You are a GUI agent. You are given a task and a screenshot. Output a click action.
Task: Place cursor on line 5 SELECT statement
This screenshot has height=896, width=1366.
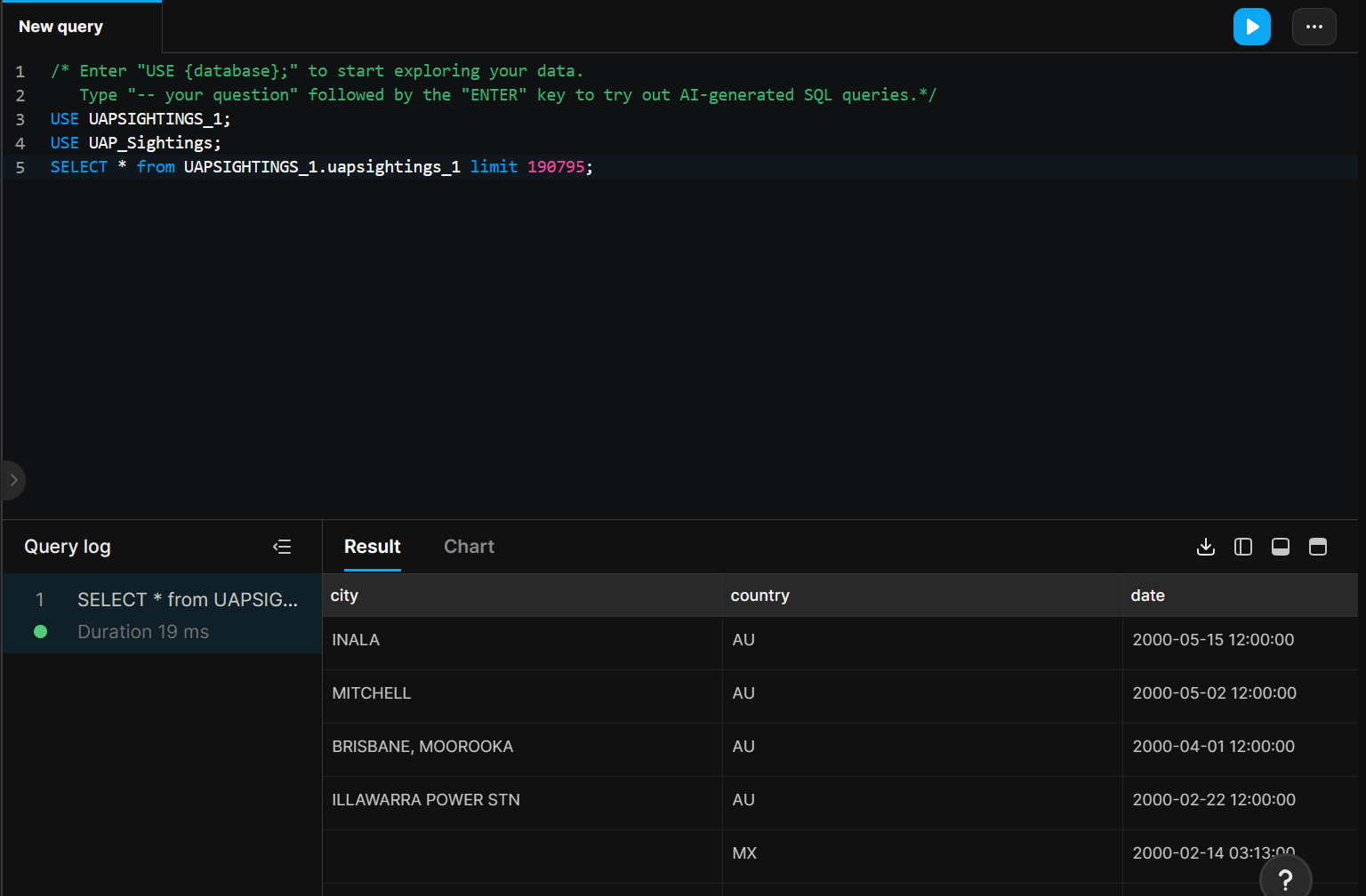tap(321, 167)
